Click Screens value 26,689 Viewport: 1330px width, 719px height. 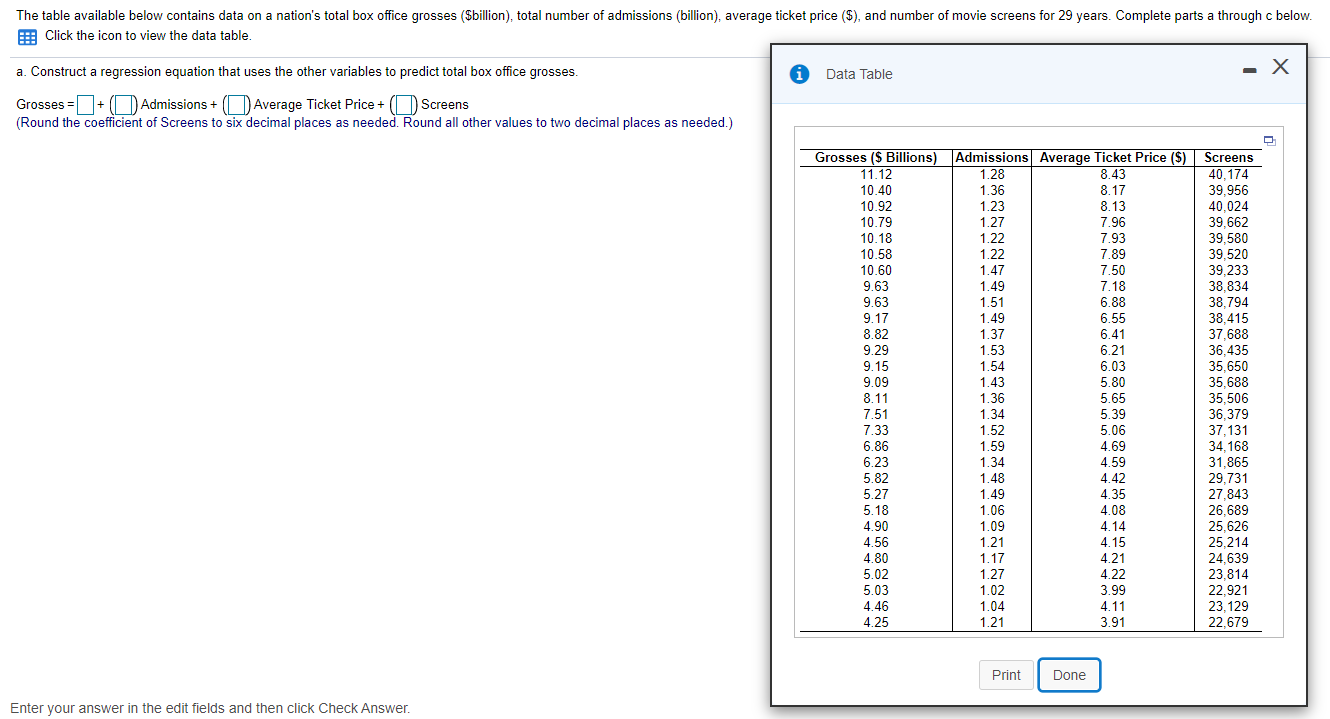tap(1229, 510)
